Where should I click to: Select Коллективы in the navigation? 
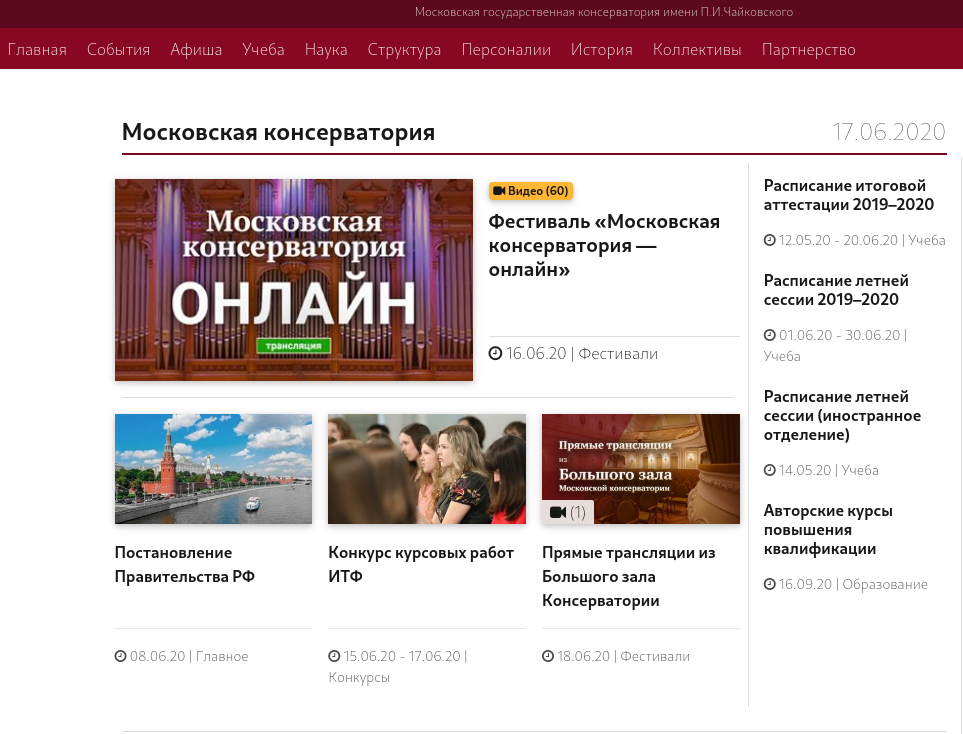click(x=697, y=50)
